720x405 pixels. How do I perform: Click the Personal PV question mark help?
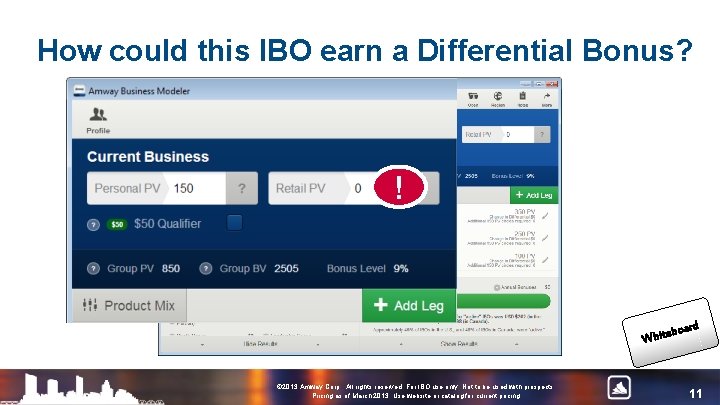(242, 188)
